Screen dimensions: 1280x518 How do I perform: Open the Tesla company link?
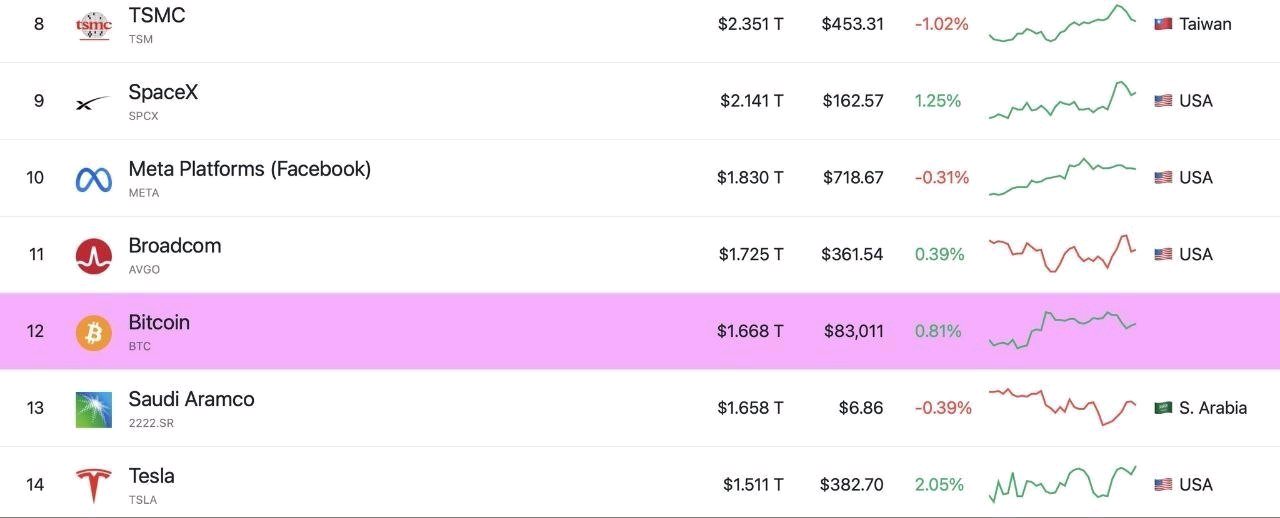(151, 476)
